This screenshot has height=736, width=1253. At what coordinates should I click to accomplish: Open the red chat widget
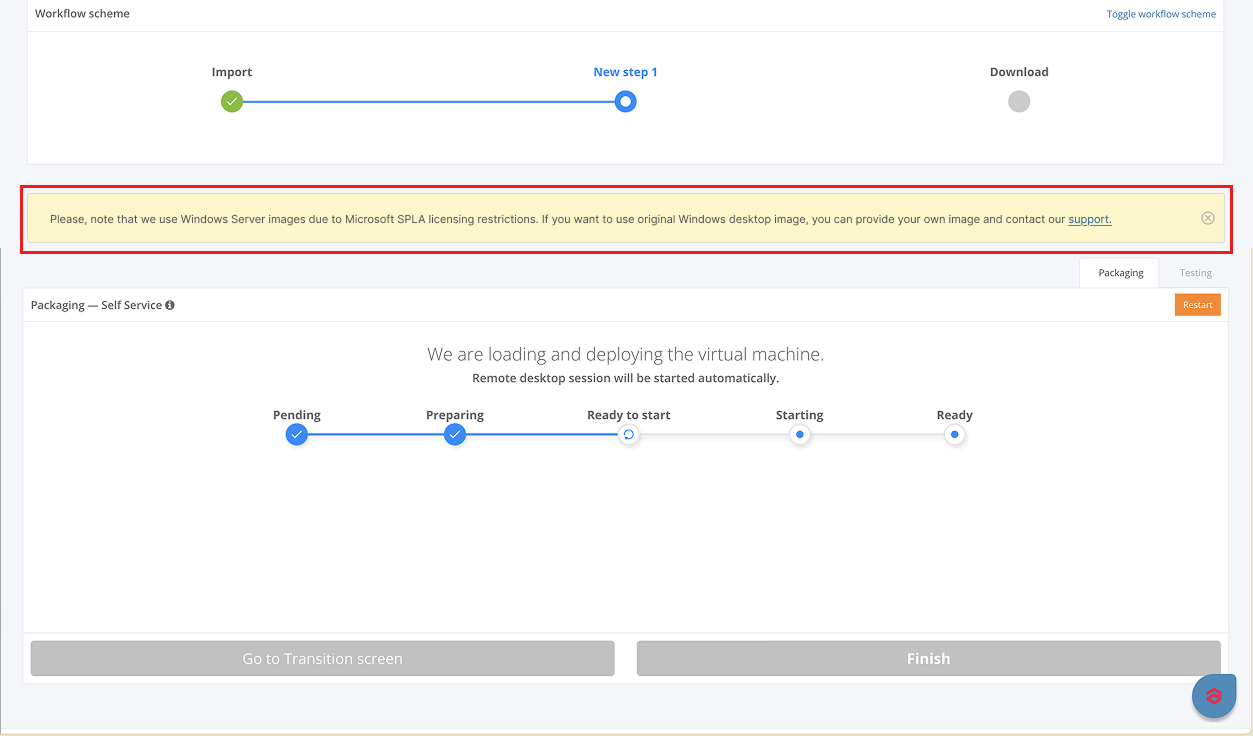click(x=1214, y=696)
